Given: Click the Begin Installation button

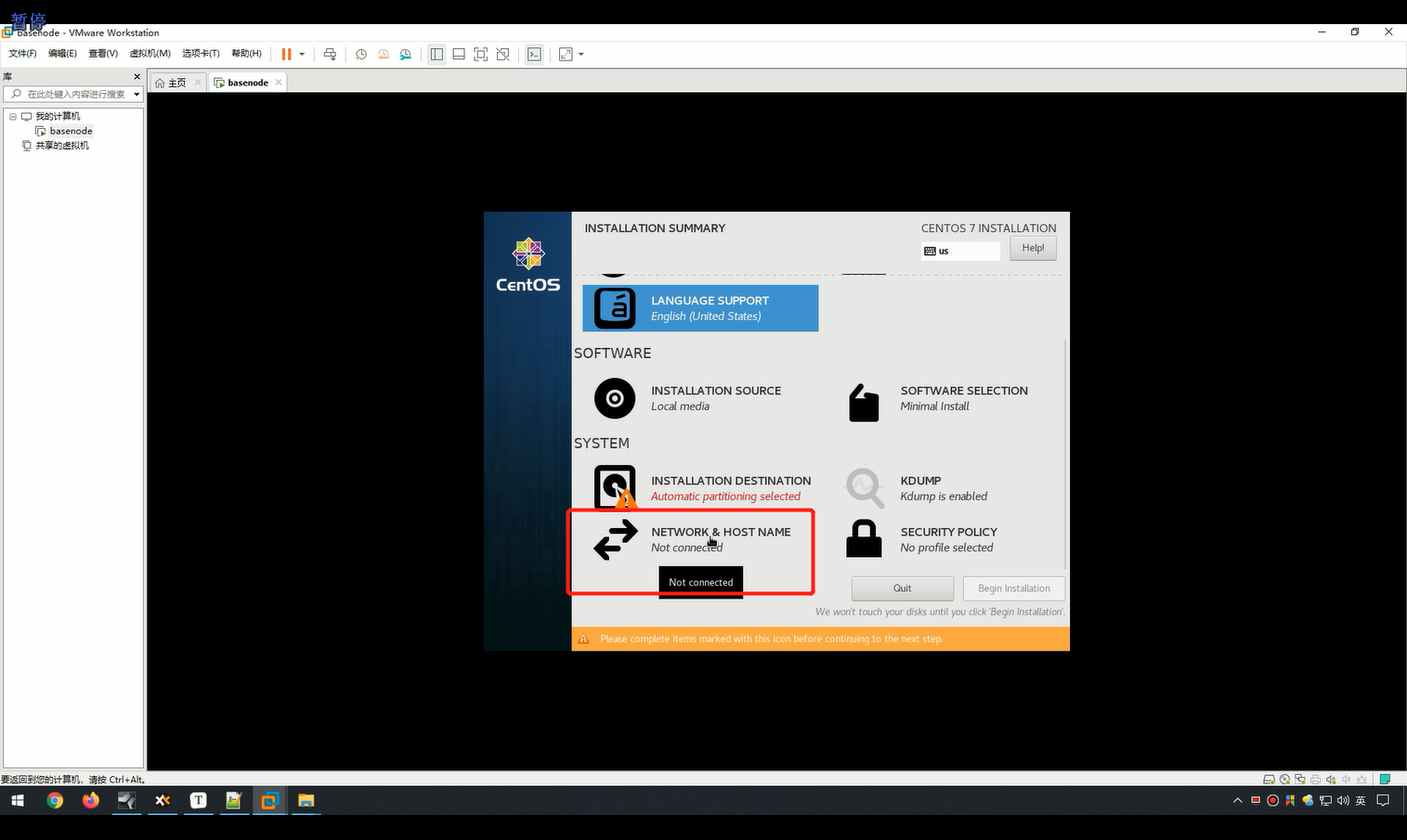Looking at the screenshot, I should pos(1014,588).
